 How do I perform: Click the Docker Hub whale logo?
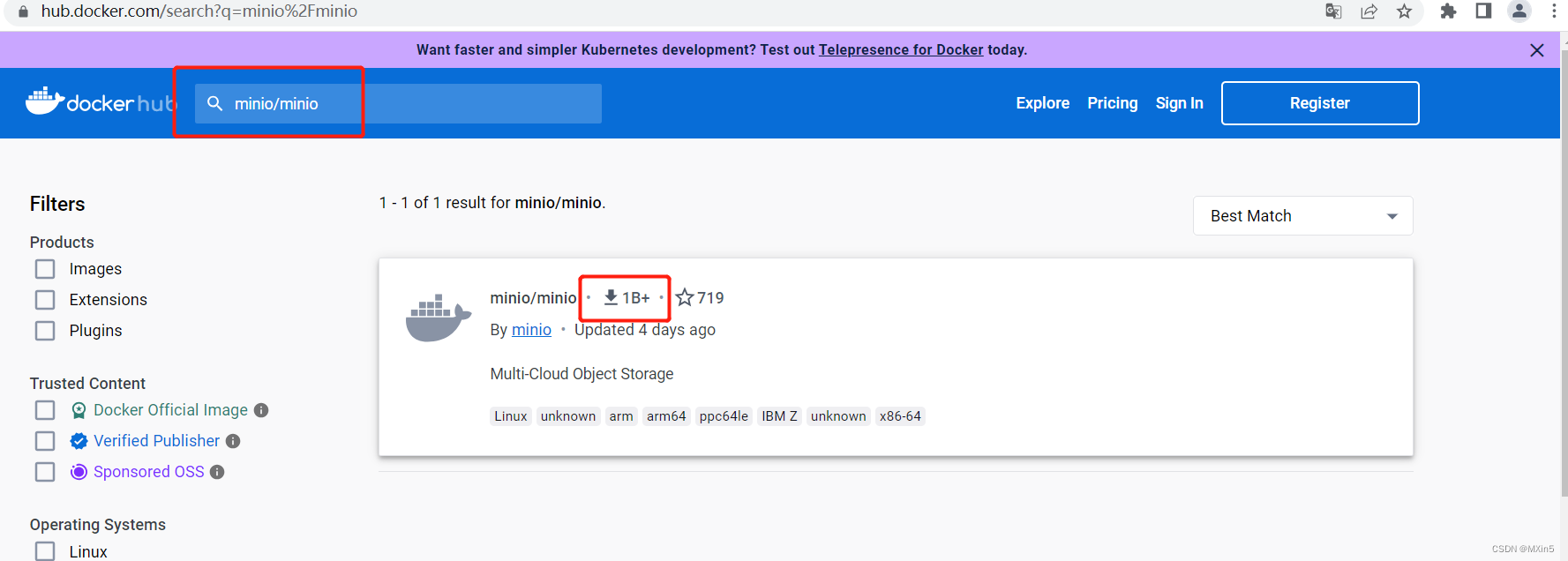(46, 101)
